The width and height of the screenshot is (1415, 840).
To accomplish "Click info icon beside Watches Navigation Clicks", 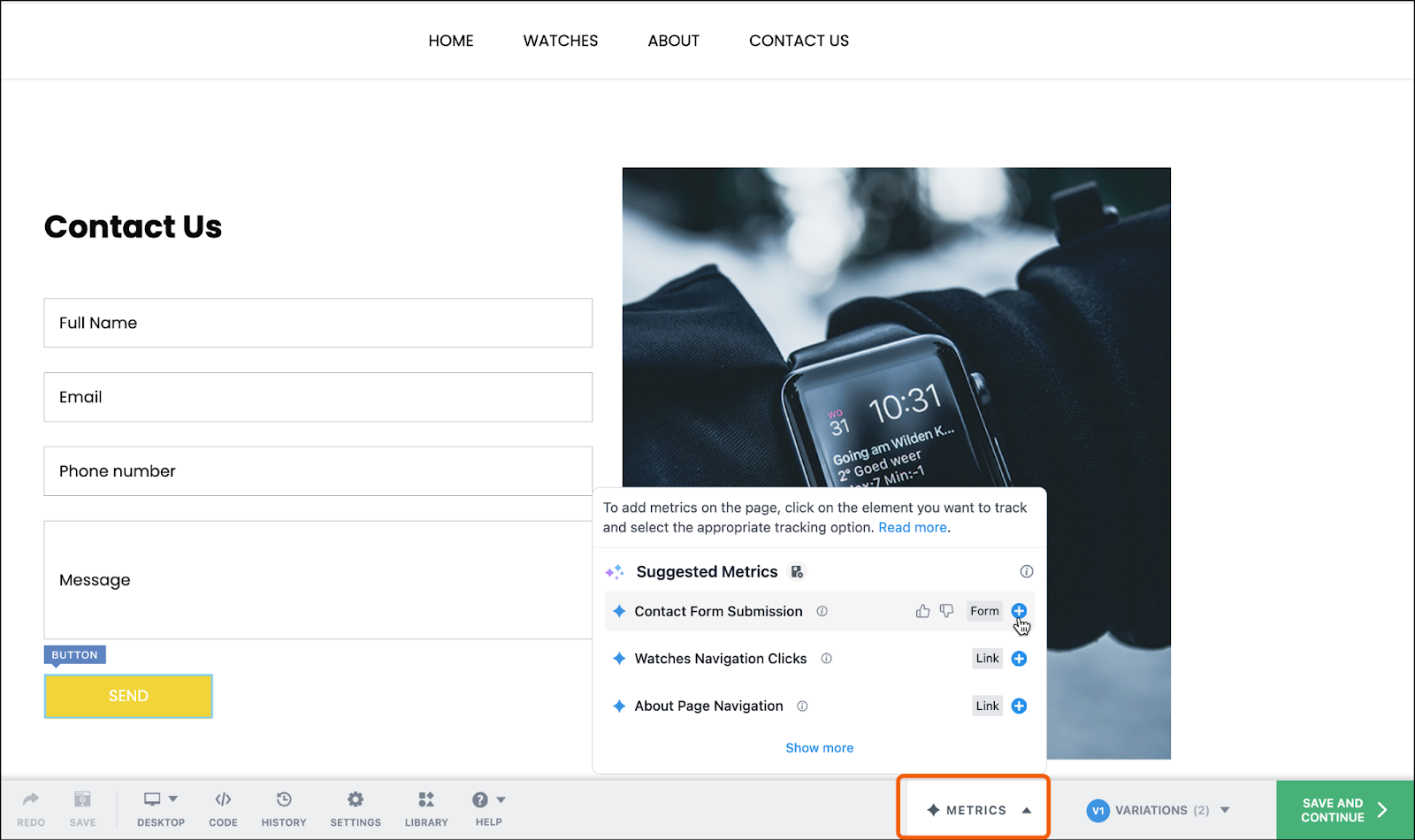I will 826,659.
